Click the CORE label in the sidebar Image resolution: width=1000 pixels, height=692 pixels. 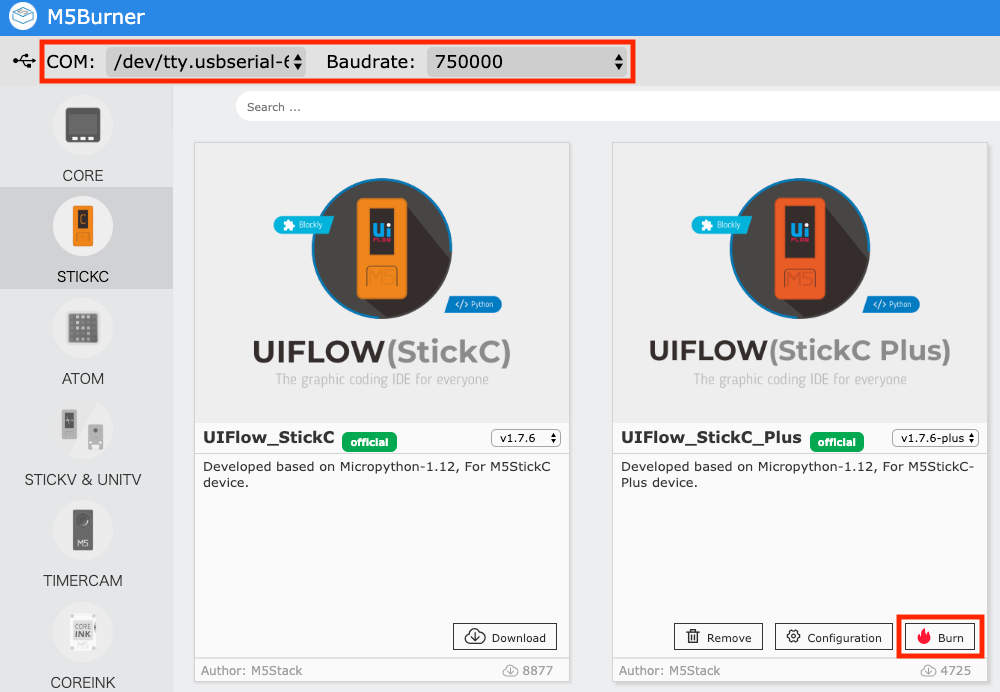point(83,175)
